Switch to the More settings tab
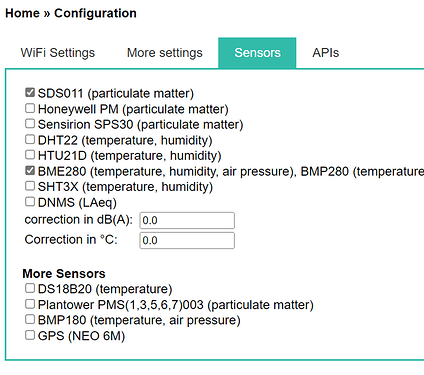The height and width of the screenshot is (375, 424). click(x=165, y=53)
